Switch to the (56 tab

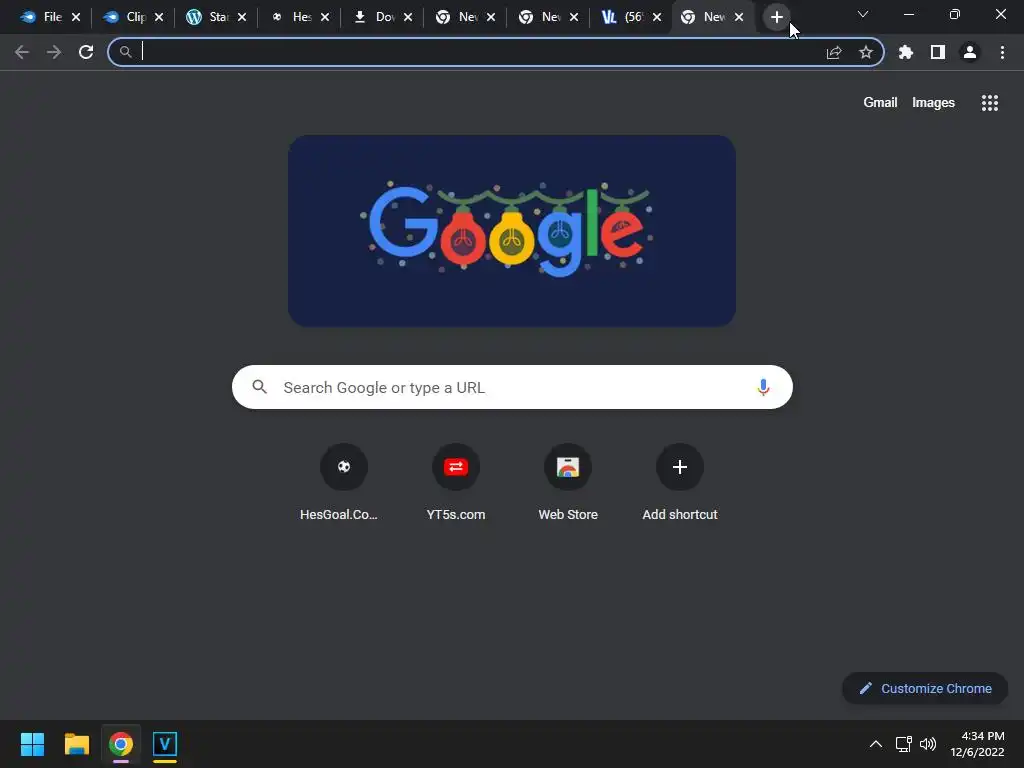tap(622, 18)
